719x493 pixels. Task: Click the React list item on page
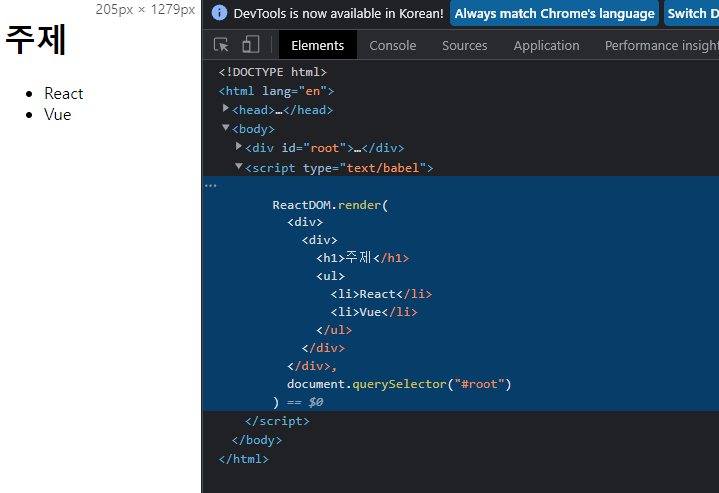pyautogui.click(x=63, y=94)
